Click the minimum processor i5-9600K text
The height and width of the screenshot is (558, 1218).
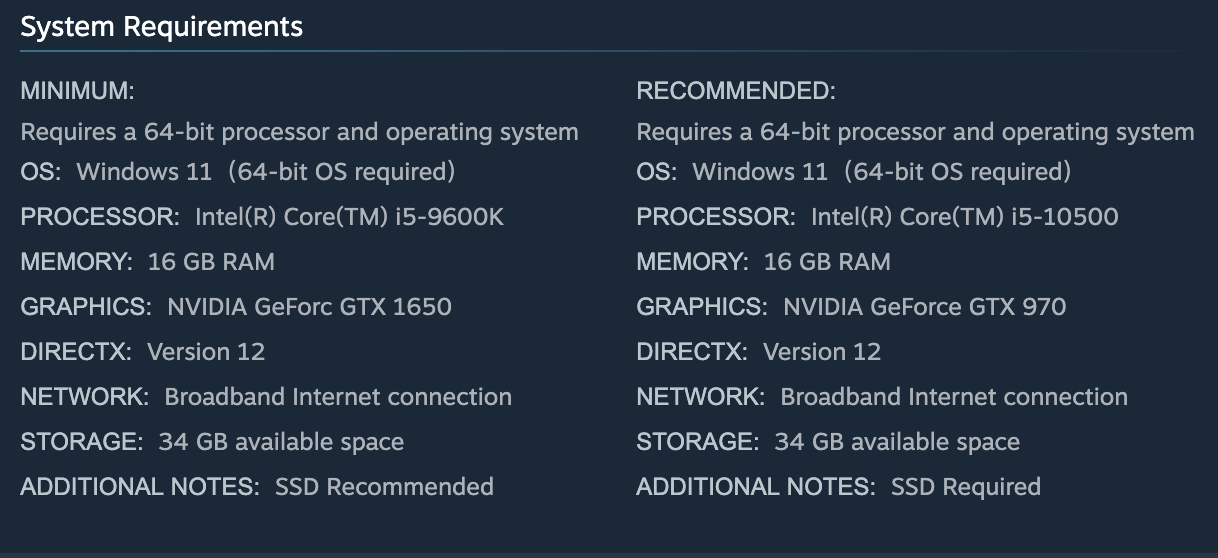click(x=349, y=217)
